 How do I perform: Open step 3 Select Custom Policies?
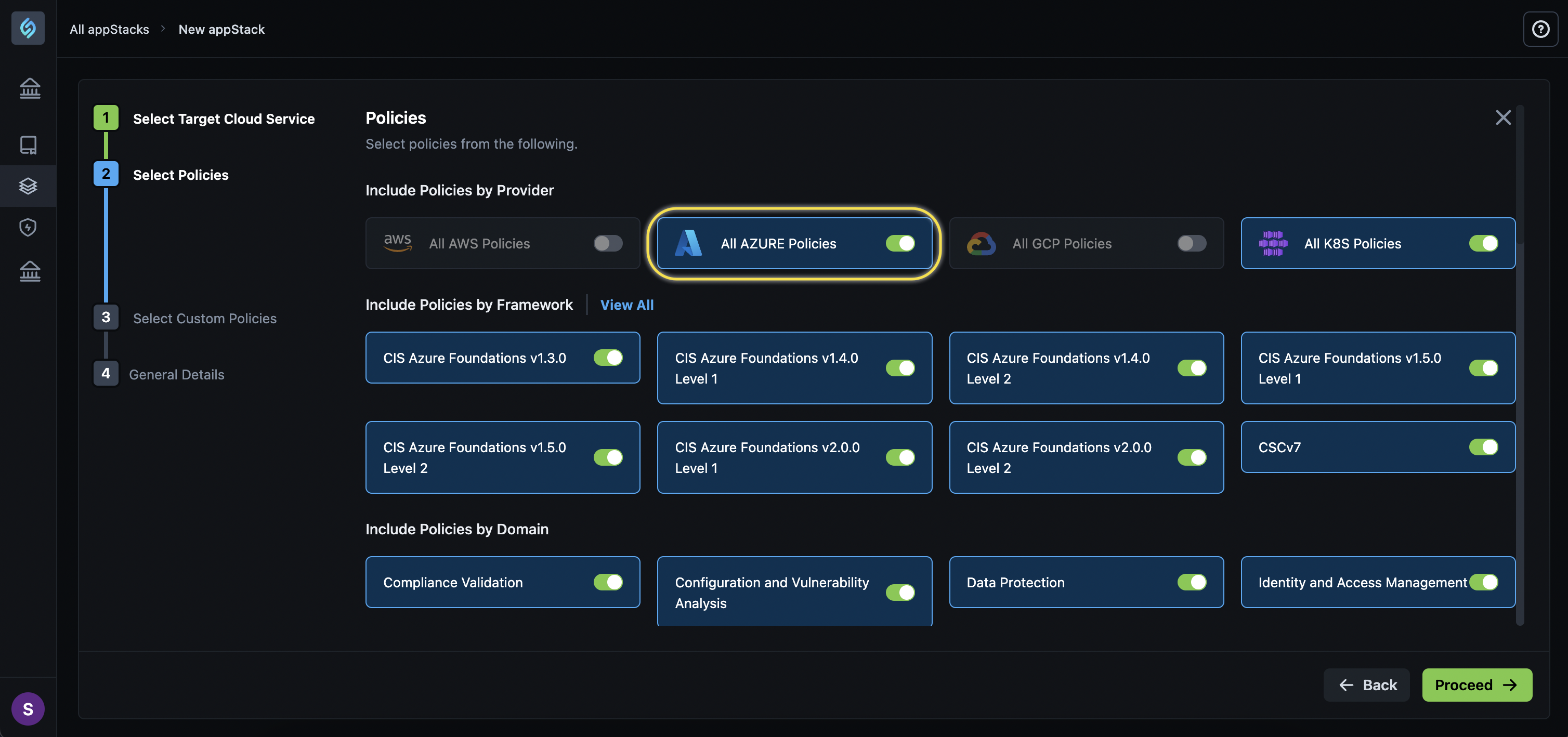click(185, 318)
